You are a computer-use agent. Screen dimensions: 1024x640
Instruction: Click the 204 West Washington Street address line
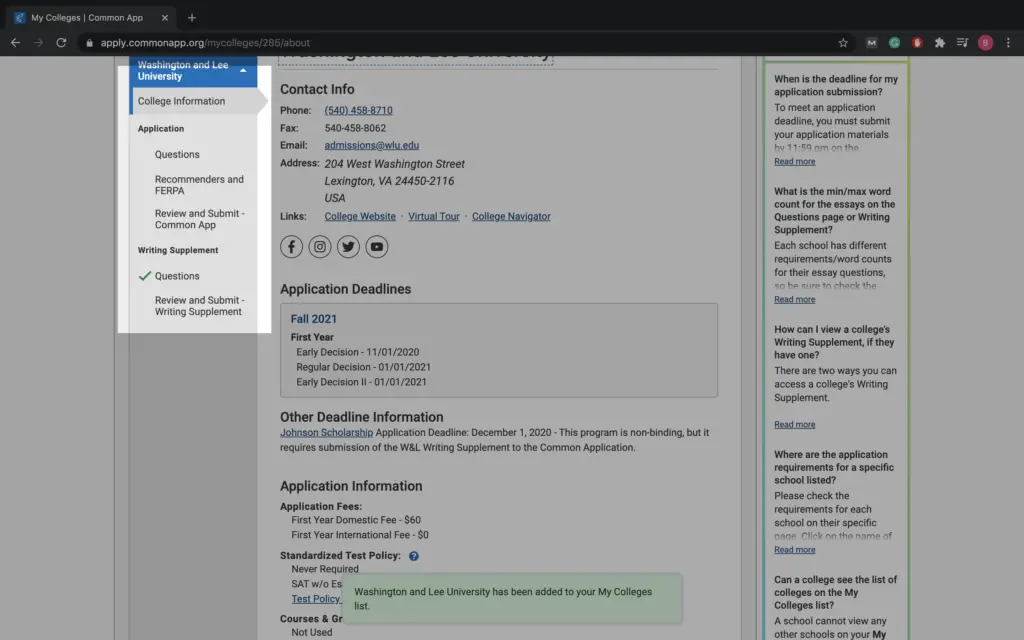pyautogui.click(x=394, y=164)
